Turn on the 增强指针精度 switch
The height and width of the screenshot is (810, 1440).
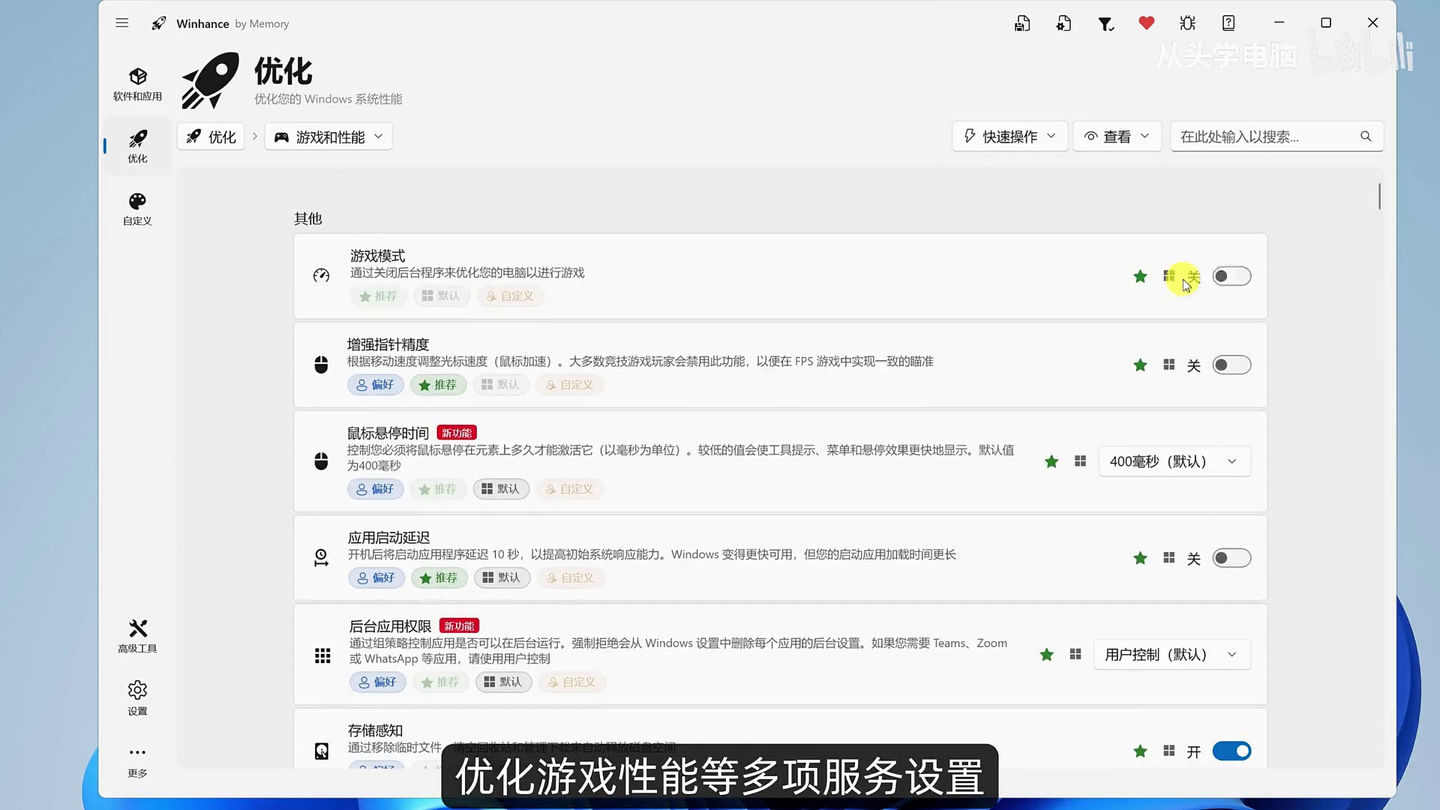click(x=1231, y=365)
